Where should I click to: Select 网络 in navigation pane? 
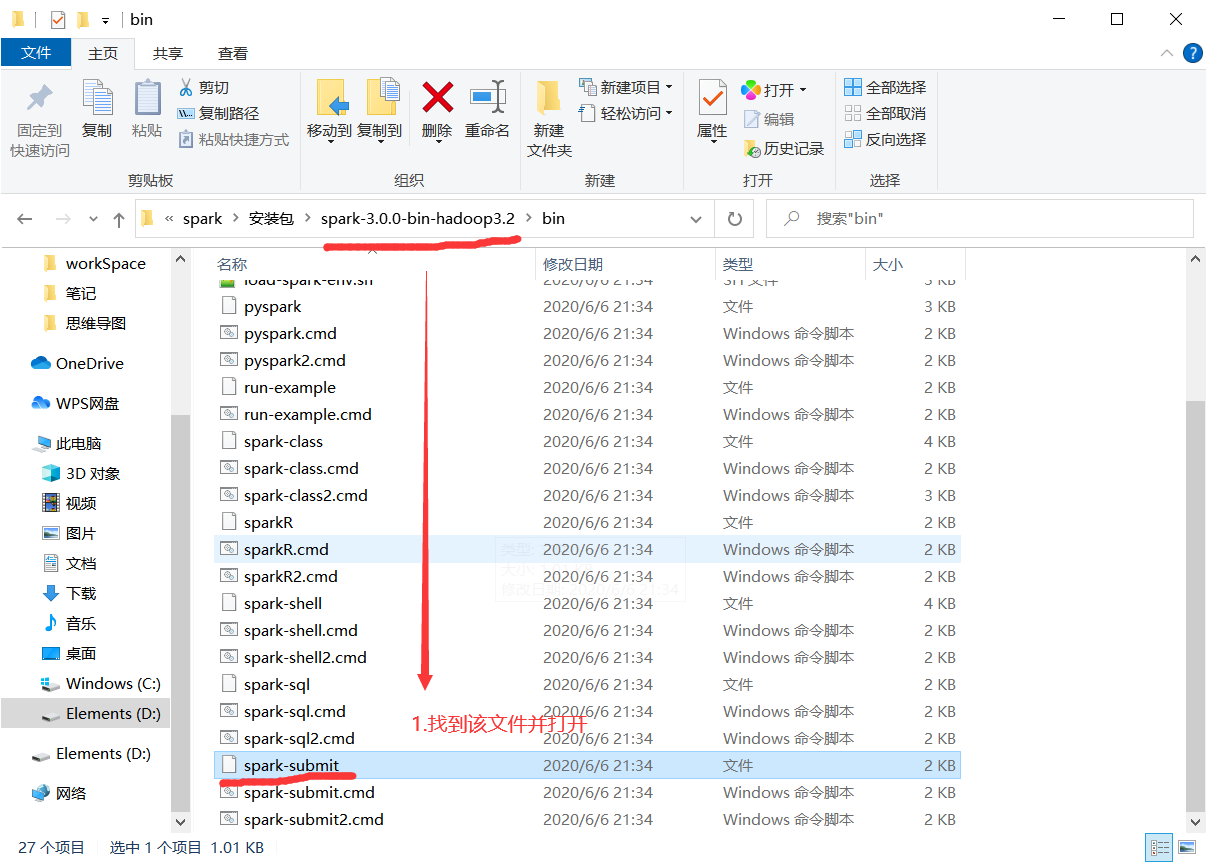(x=59, y=794)
